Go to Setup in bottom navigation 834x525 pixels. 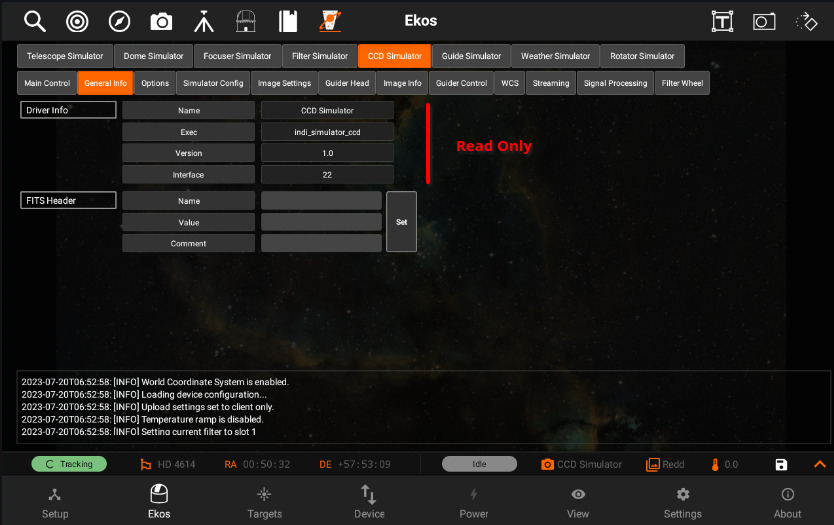(x=55, y=502)
